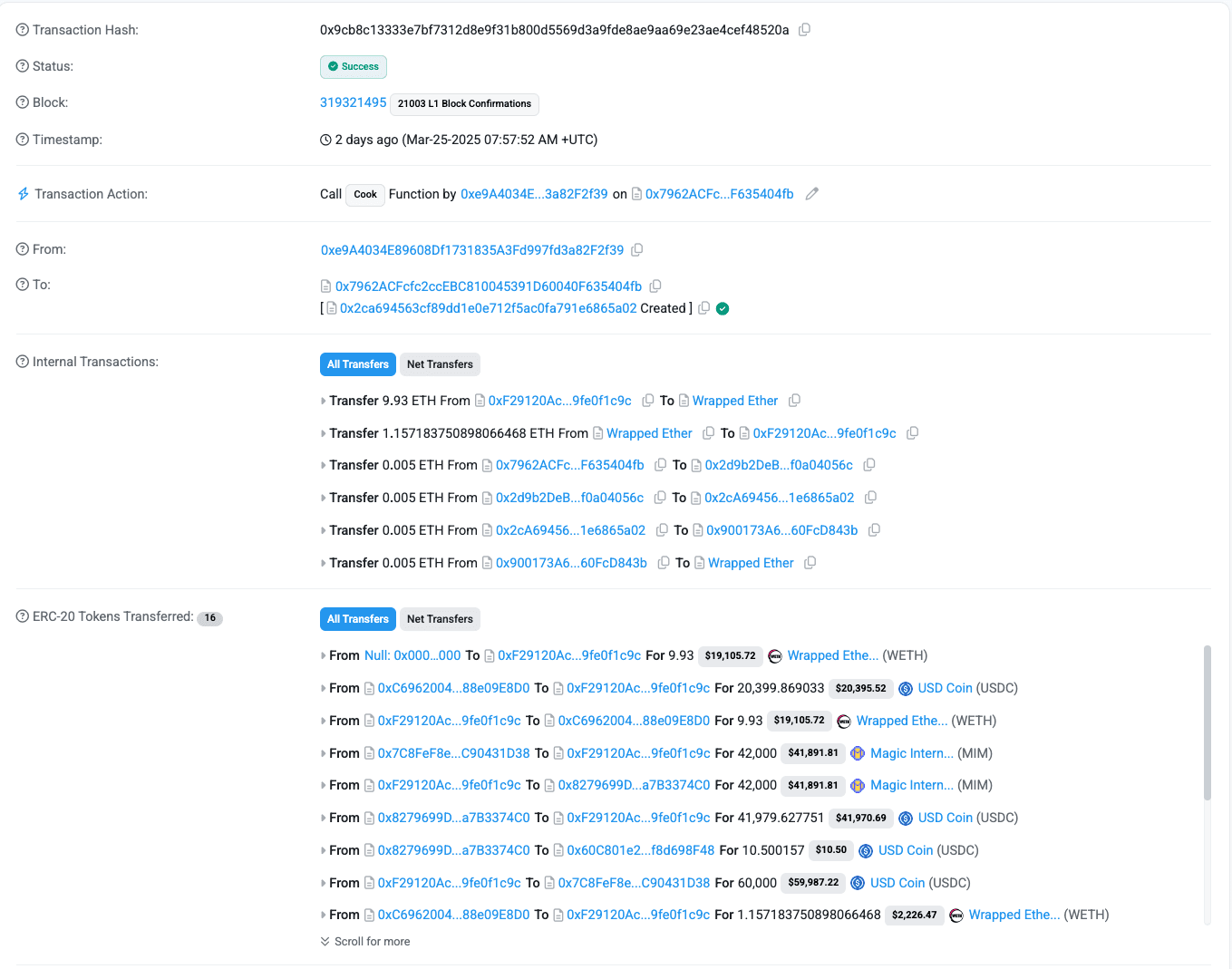Copy the created contract address 0x2ca694563
Image resolution: width=1232 pixels, height=969 pixels.
tap(704, 308)
